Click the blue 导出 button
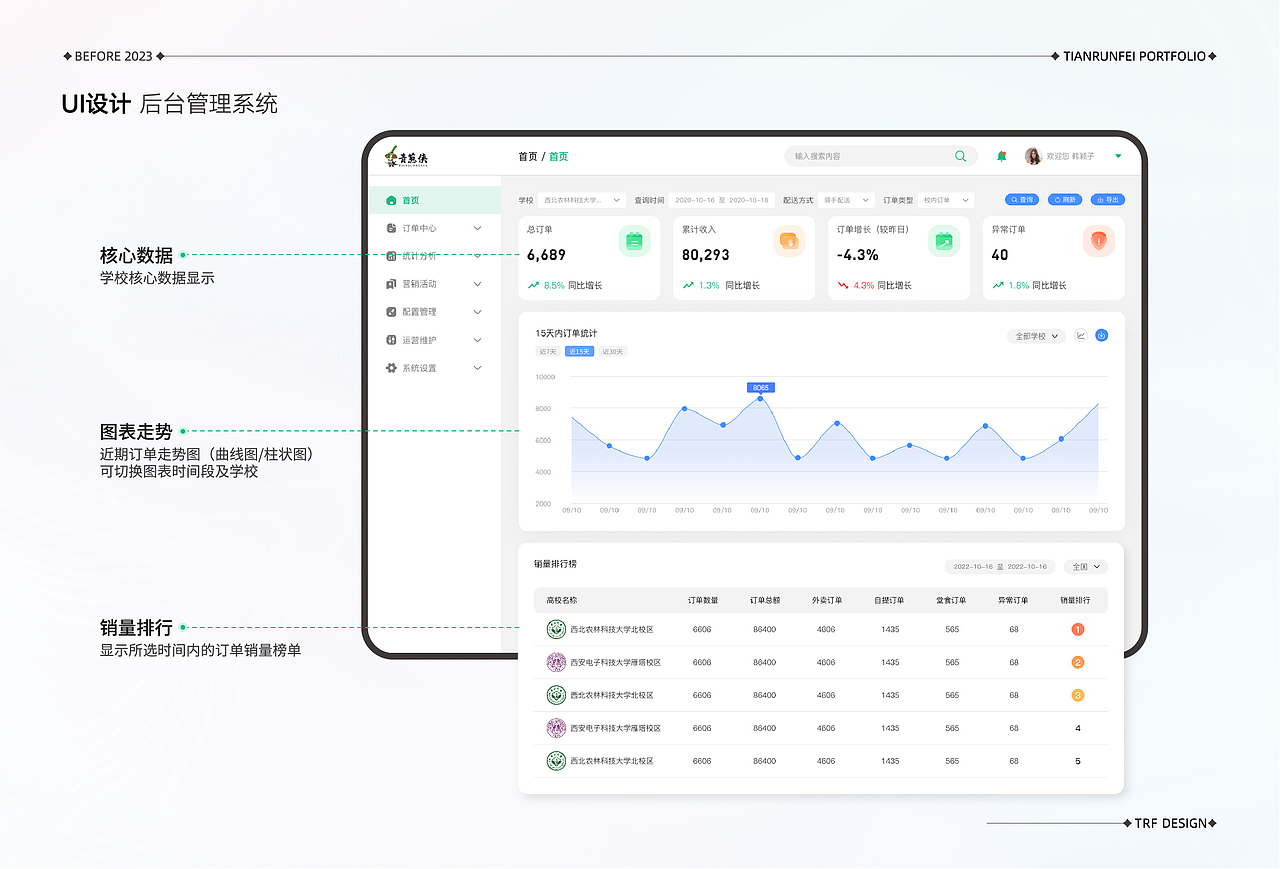 [1108, 200]
